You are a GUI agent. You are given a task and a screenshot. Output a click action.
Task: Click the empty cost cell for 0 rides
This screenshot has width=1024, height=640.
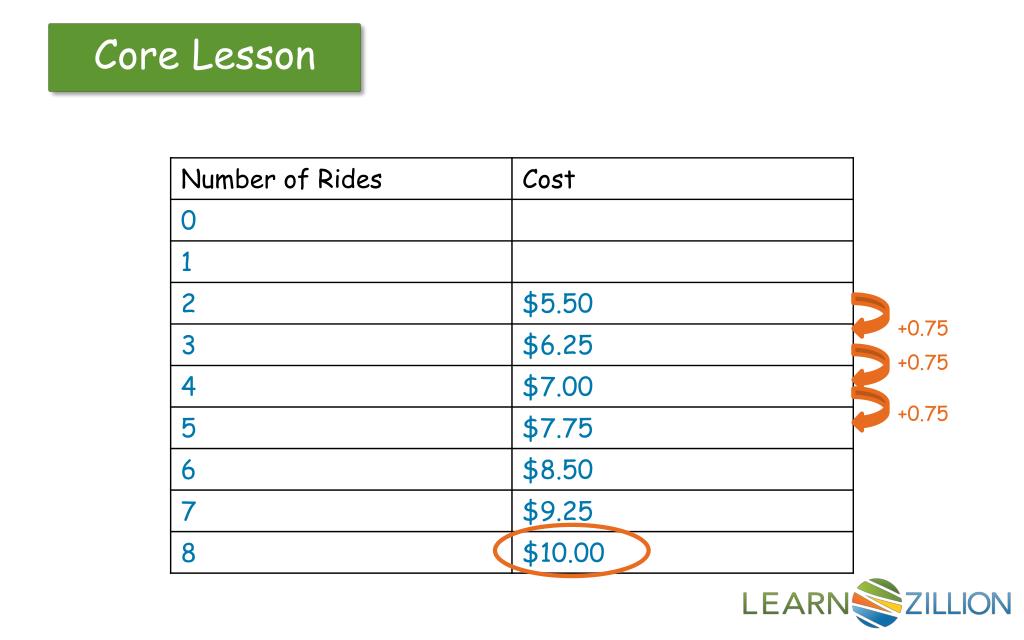point(682,220)
